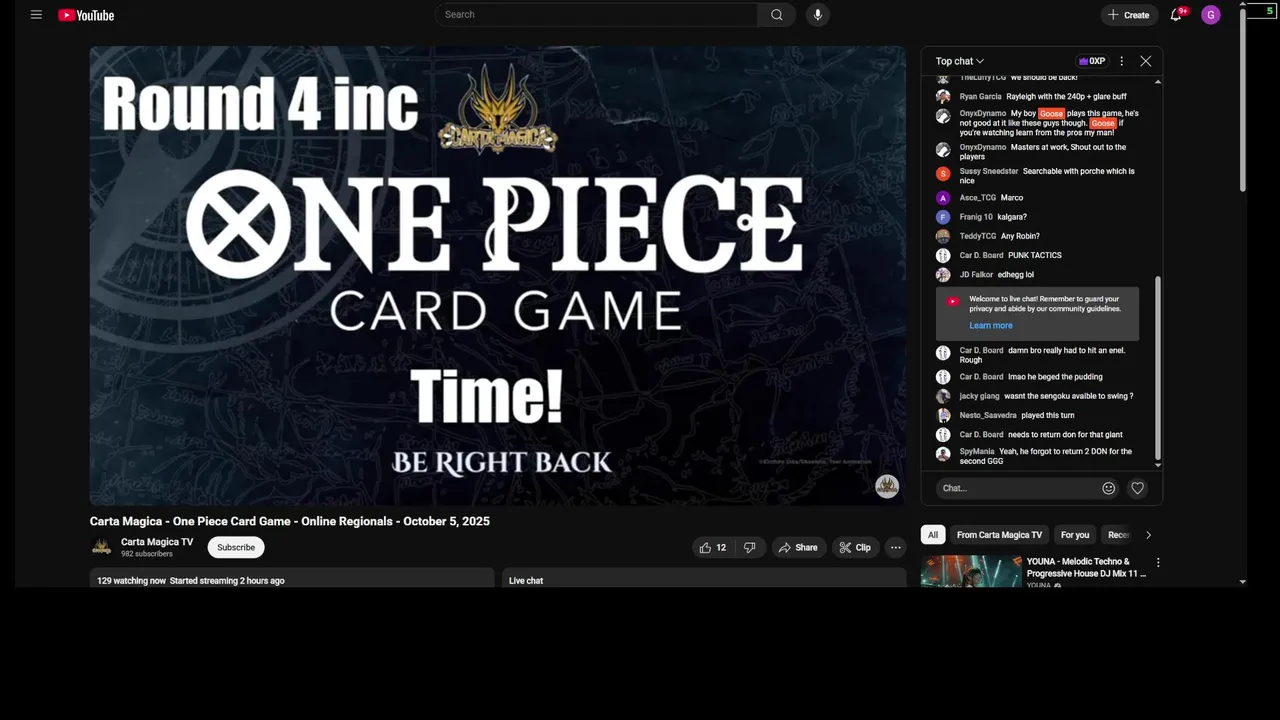Send a heart reaction in chat
Screen dimensions: 1280x720
click(1137, 488)
